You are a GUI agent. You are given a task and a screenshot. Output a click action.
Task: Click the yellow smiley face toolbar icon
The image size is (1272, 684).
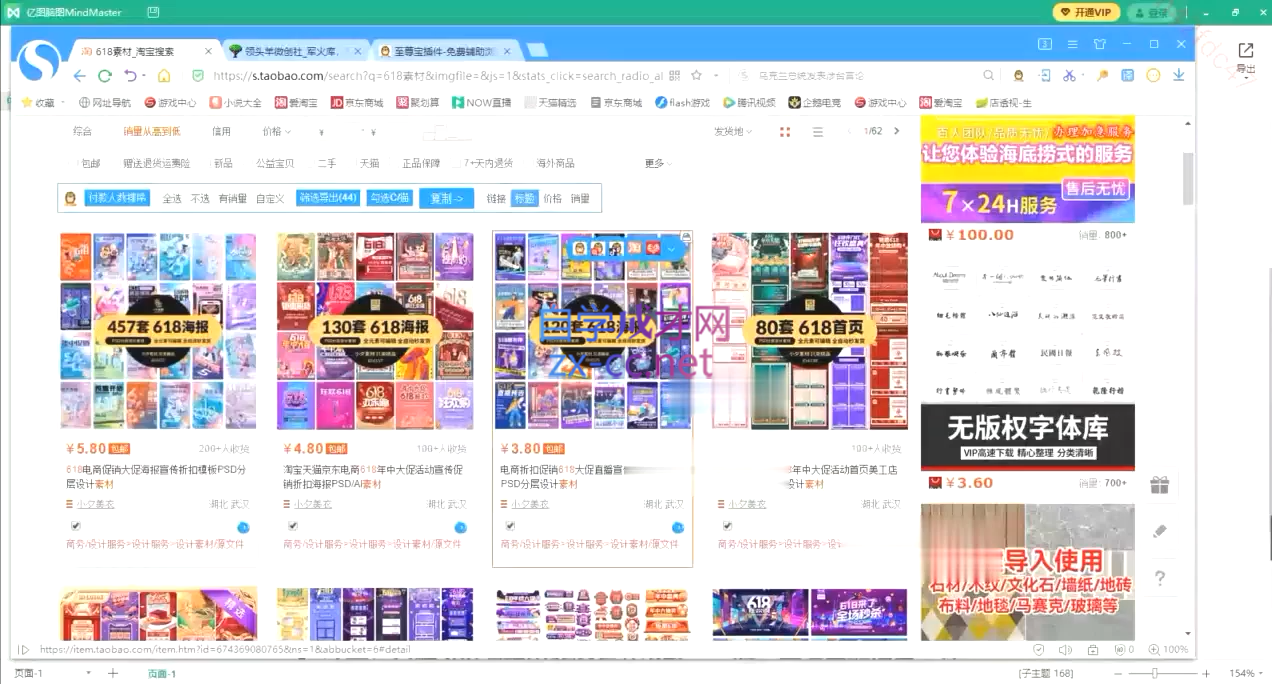click(1153, 76)
